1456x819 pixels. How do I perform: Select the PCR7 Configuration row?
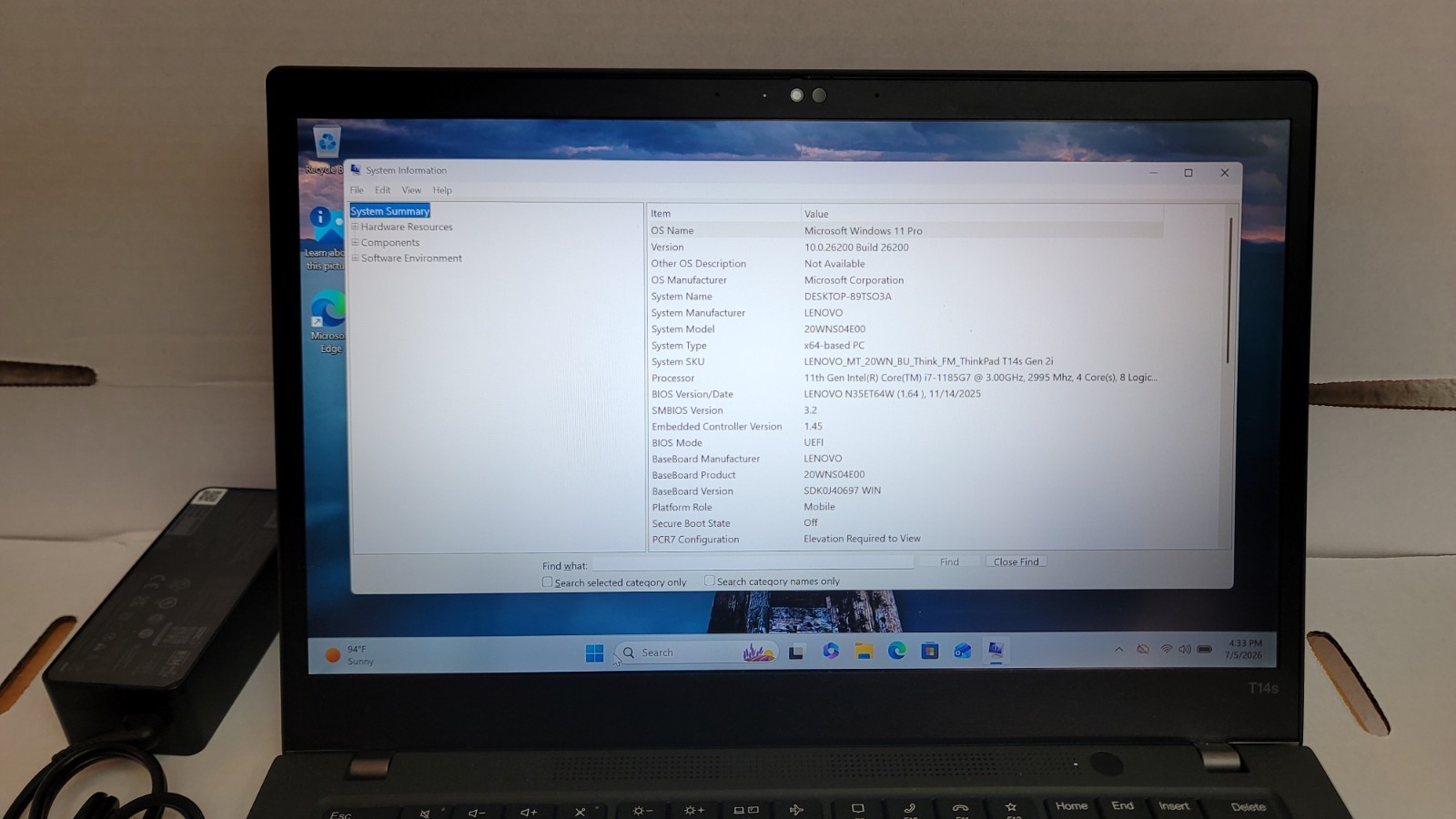905,540
